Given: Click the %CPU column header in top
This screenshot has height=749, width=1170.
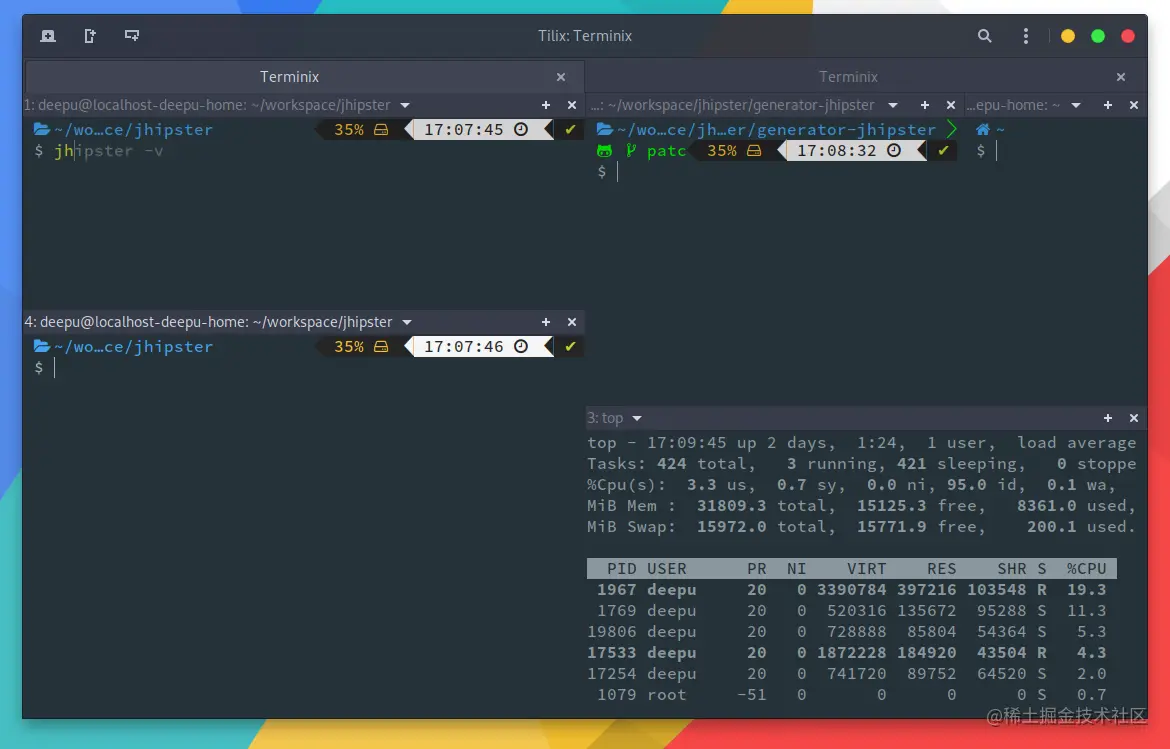Looking at the screenshot, I should [1086, 568].
